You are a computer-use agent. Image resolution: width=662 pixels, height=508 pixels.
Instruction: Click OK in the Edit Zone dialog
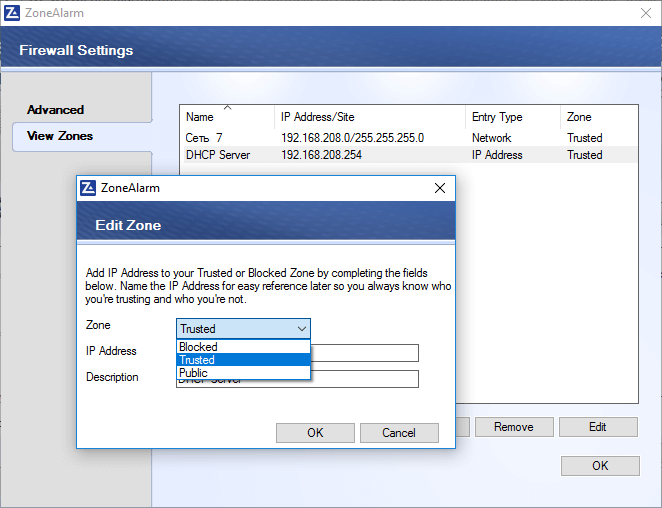[x=315, y=433]
